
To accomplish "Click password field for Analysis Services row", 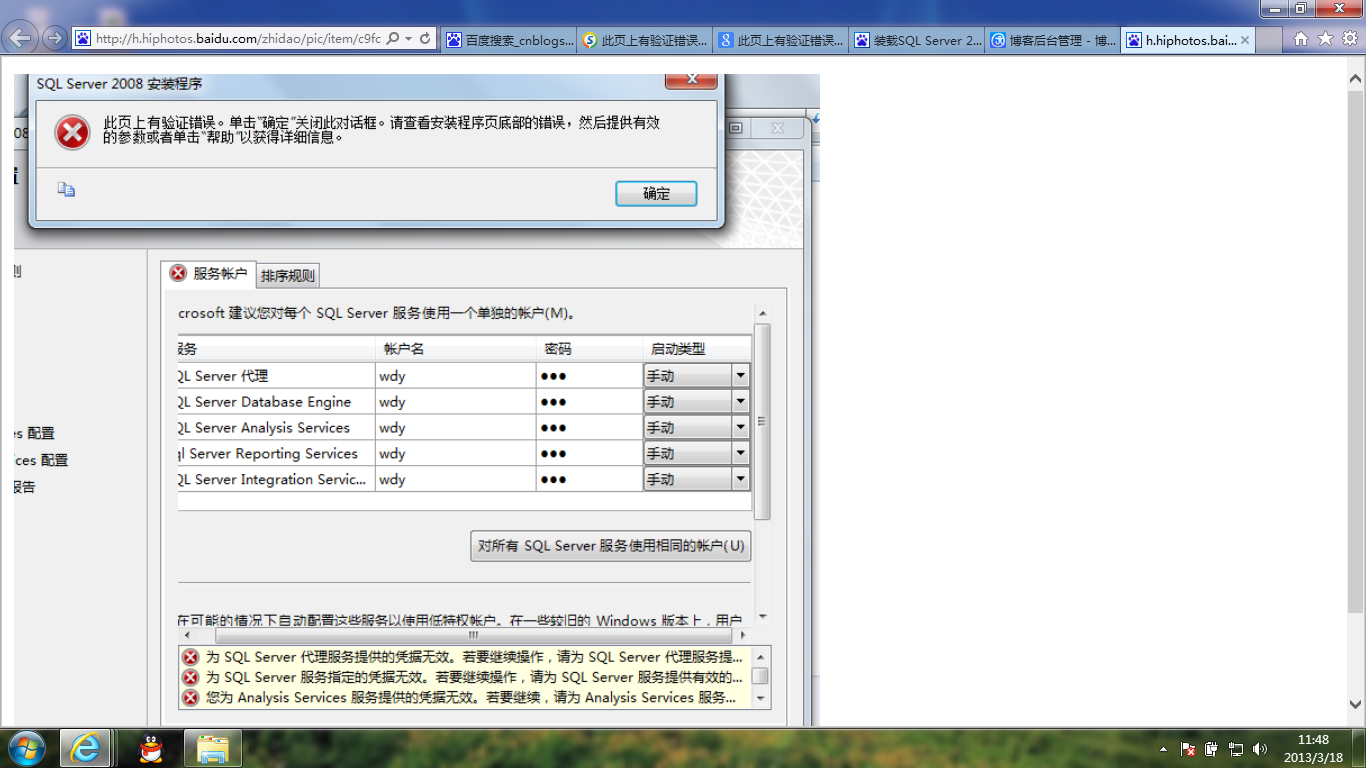I will tap(589, 428).
